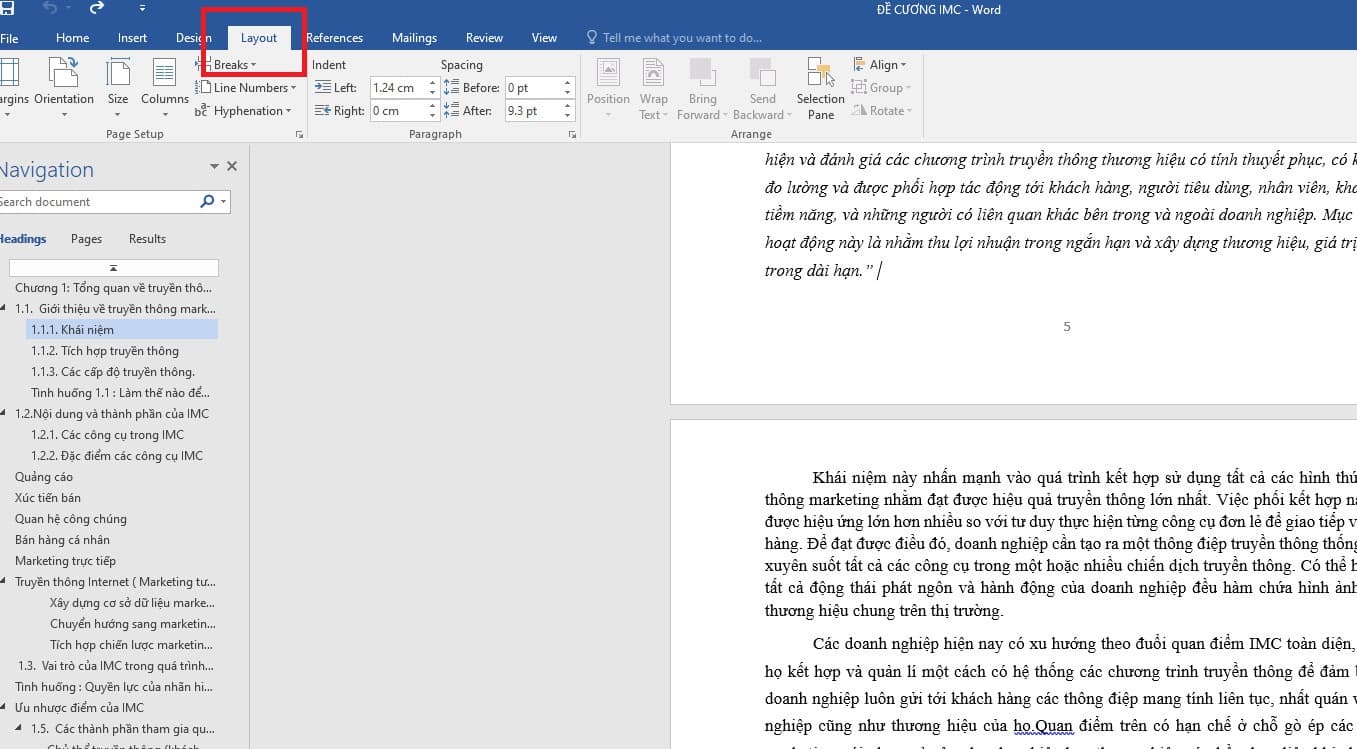The height and width of the screenshot is (749, 1357).
Task: Select Pages tab in Navigation pane
Action: [86, 239]
